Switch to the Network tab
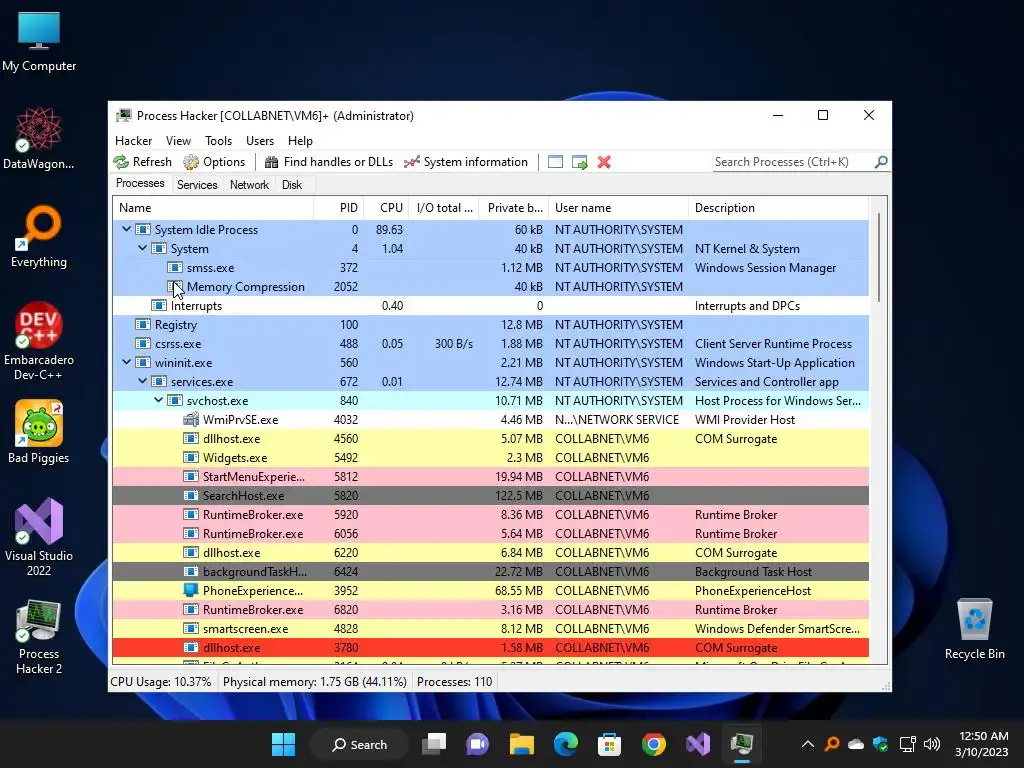The width and height of the screenshot is (1024, 768). [x=249, y=185]
